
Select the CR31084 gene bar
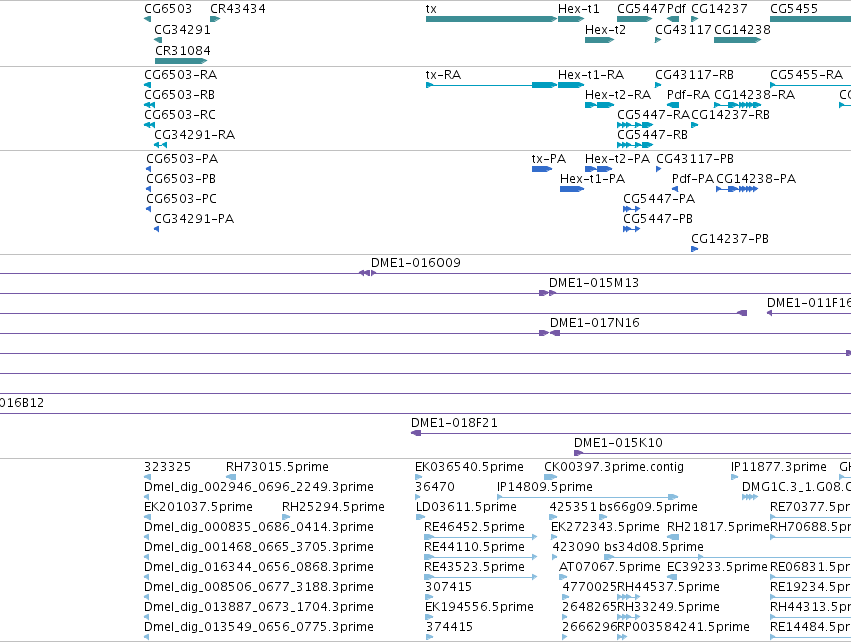(181, 61)
